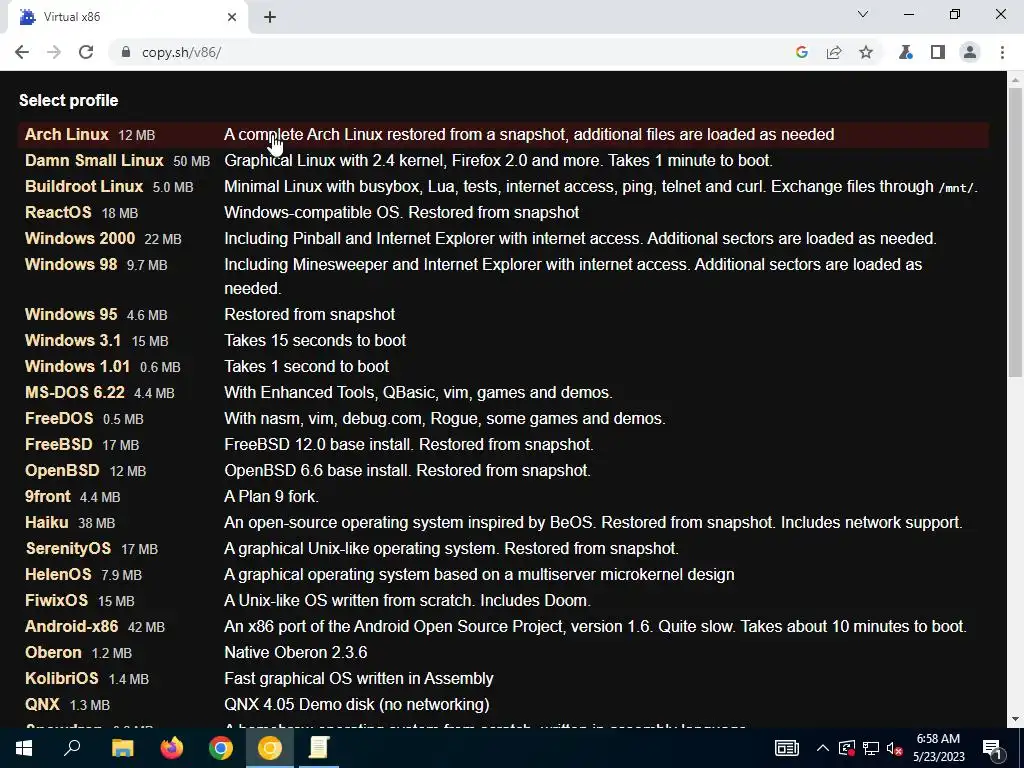Viewport: 1024px width, 768px height.
Task: Open the profile avatar menu
Action: (x=970, y=52)
